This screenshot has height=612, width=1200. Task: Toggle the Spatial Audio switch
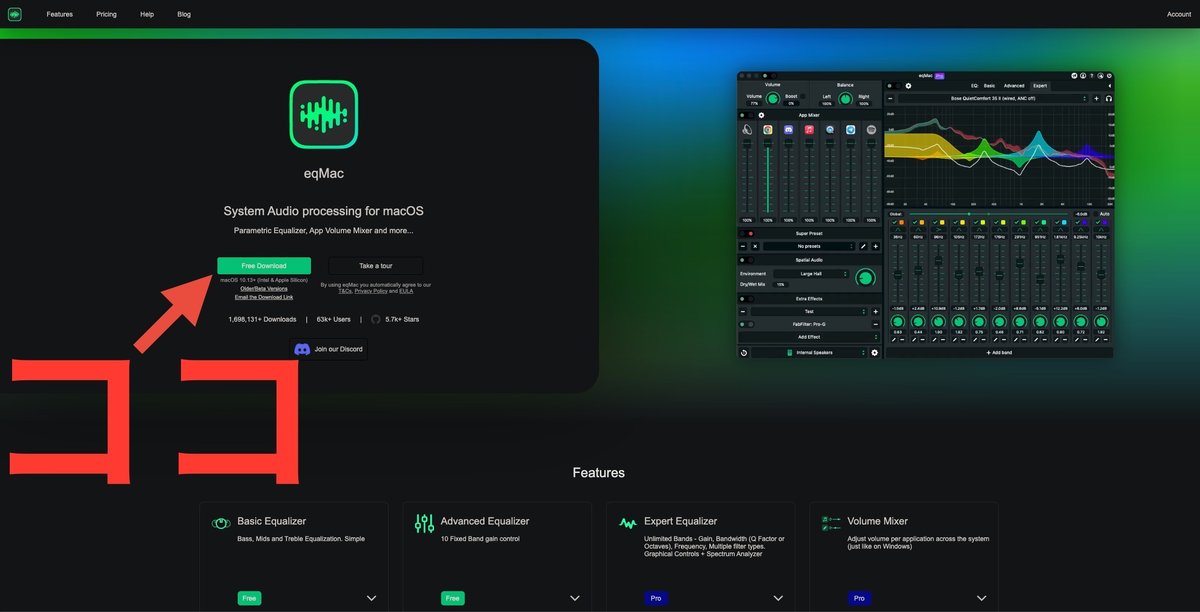[x=745, y=260]
